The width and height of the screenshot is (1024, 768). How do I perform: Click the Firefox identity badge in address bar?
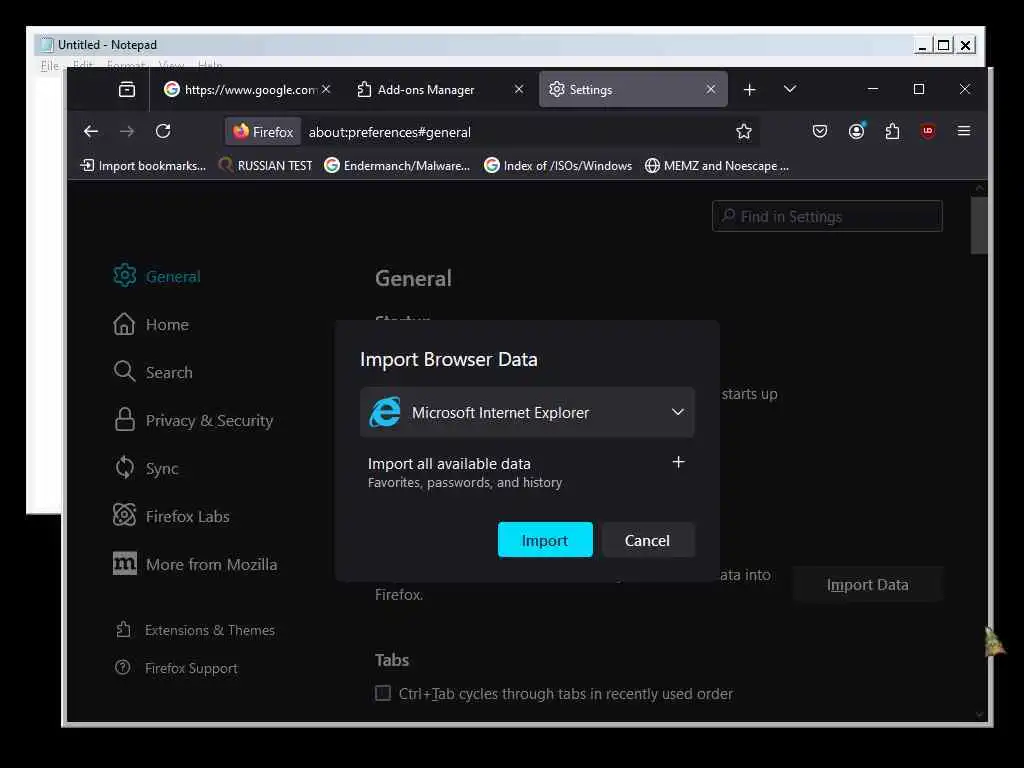click(263, 132)
